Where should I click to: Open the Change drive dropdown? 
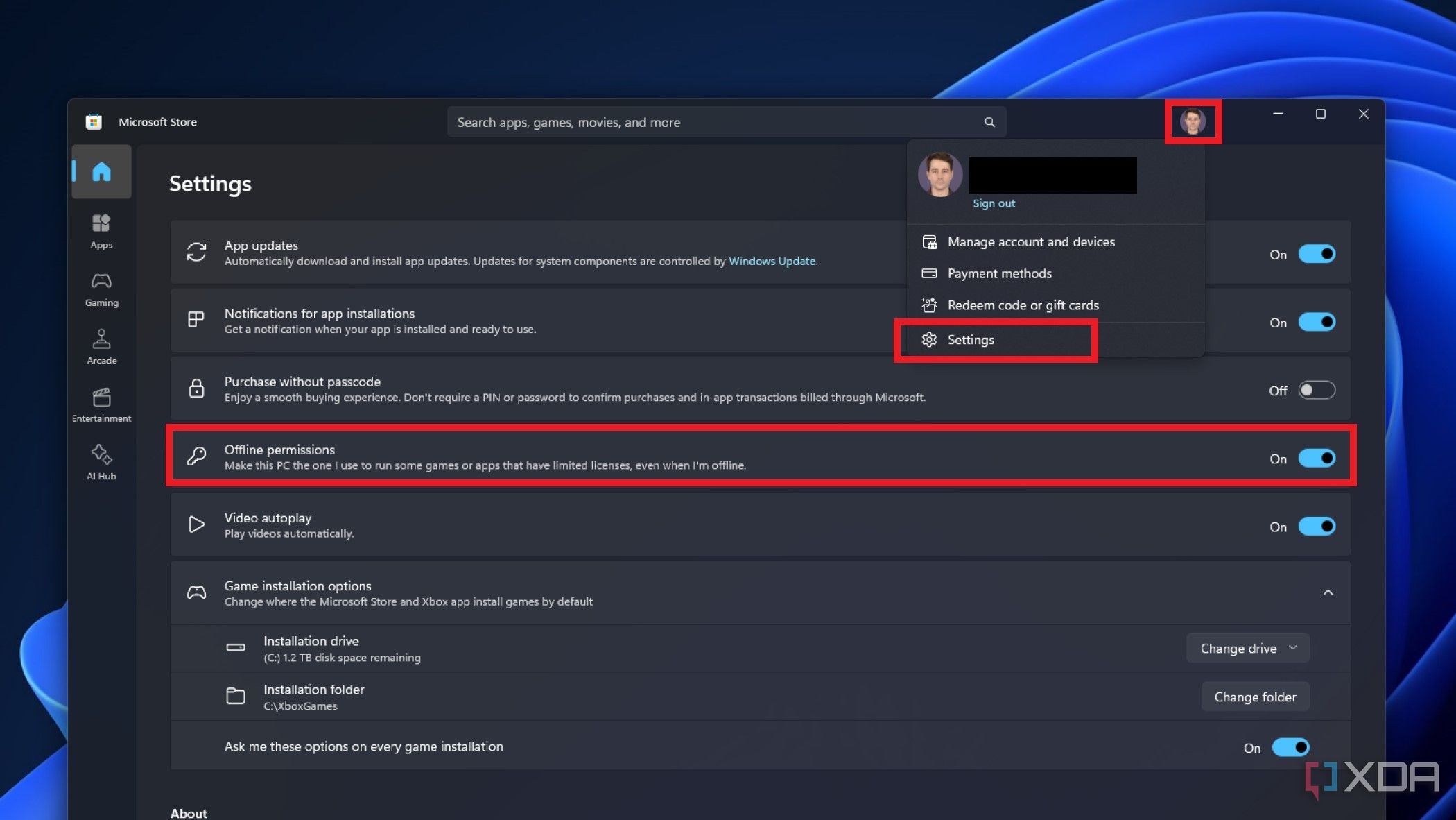pos(1247,648)
